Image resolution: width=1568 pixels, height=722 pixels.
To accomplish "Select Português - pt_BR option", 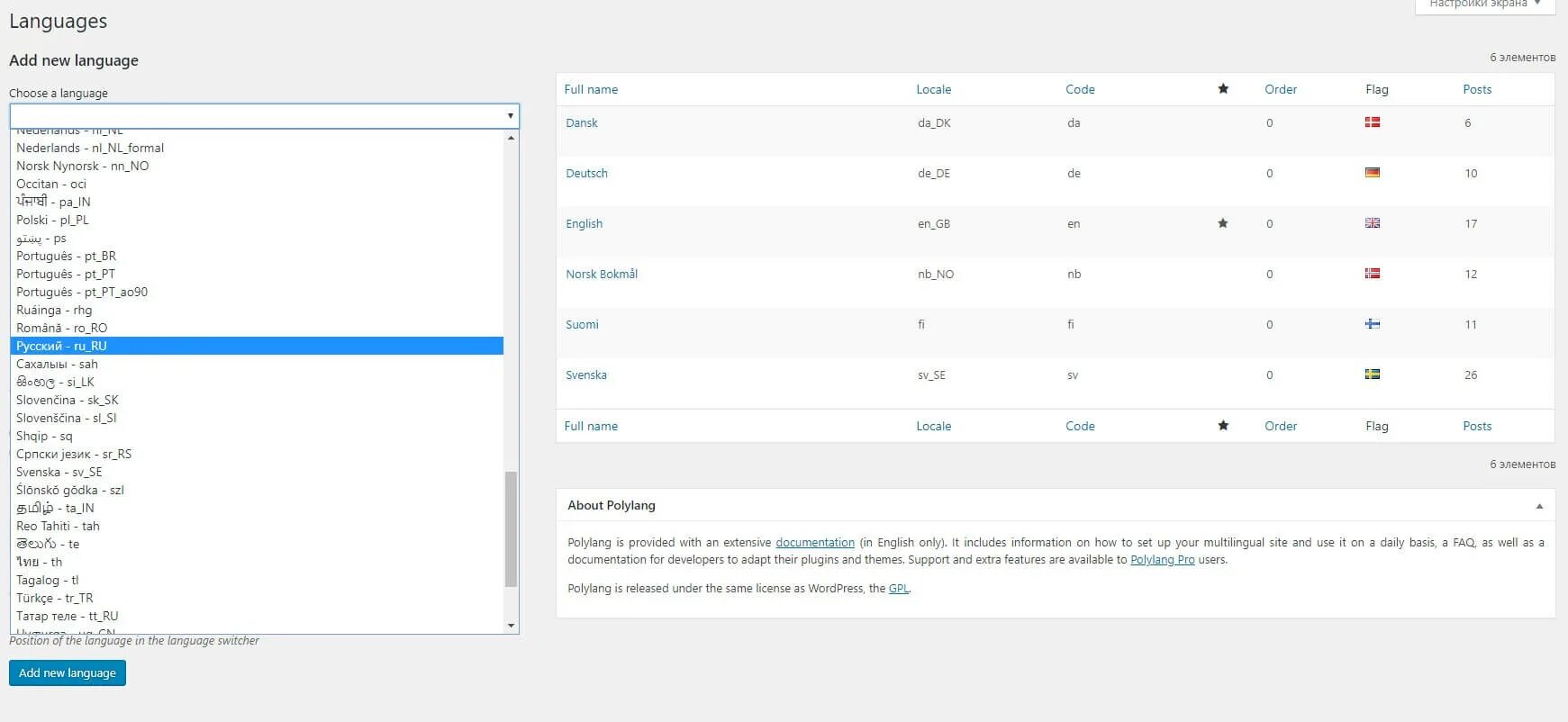I will point(257,256).
